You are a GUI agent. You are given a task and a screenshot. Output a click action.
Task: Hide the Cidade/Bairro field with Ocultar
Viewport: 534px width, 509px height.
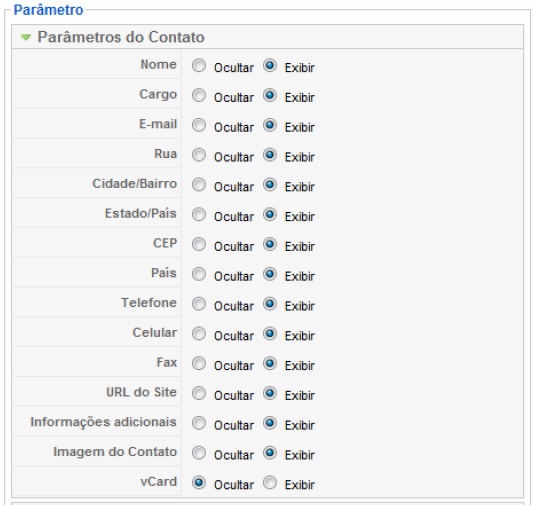[199, 185]
